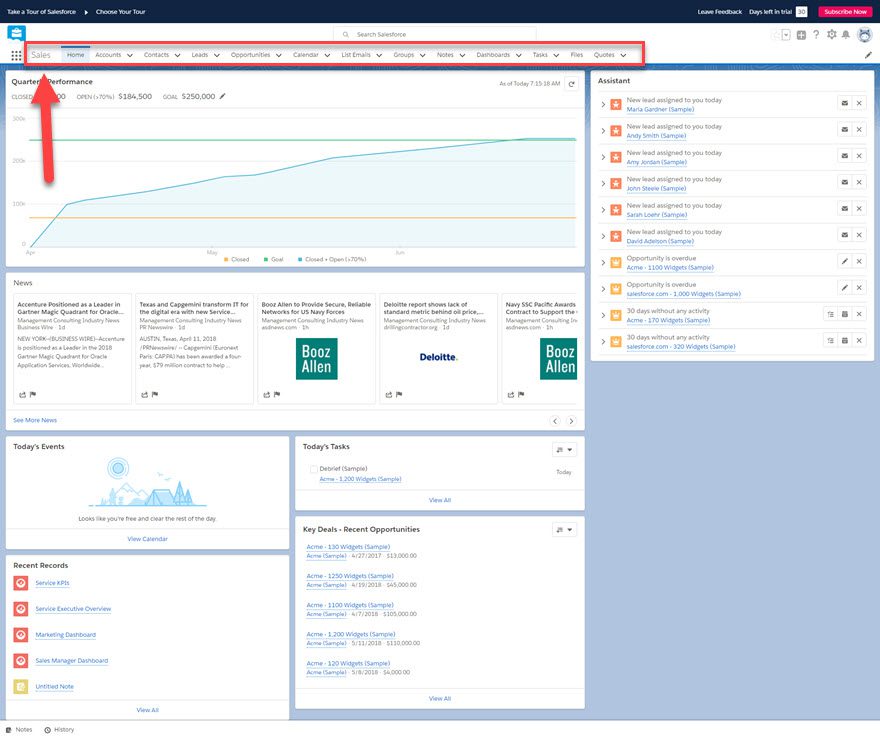The image size is (880, 739).
Task: Open the App Launcher grid icon
Action: coord(16,55)
